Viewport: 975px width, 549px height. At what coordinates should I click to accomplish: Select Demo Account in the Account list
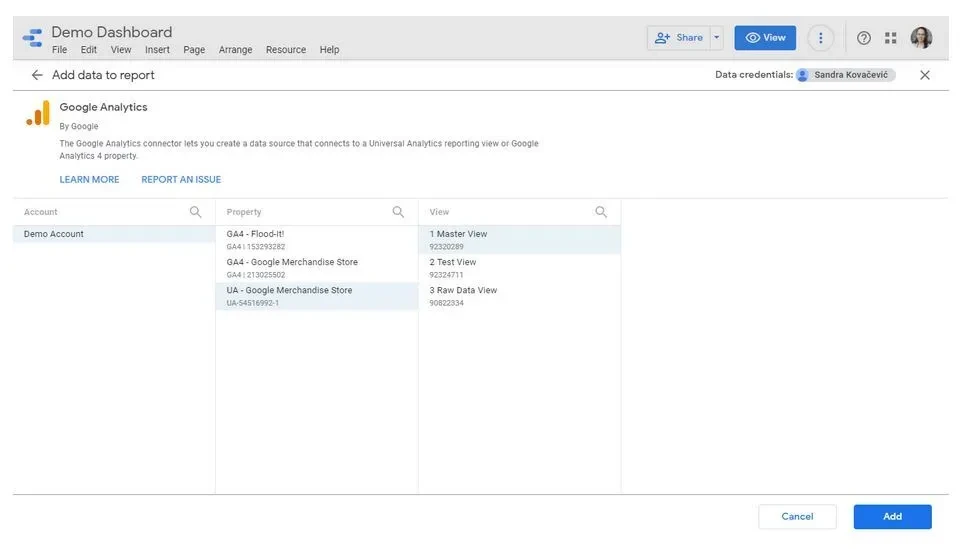pyautogui.click(x=114, y=234)
